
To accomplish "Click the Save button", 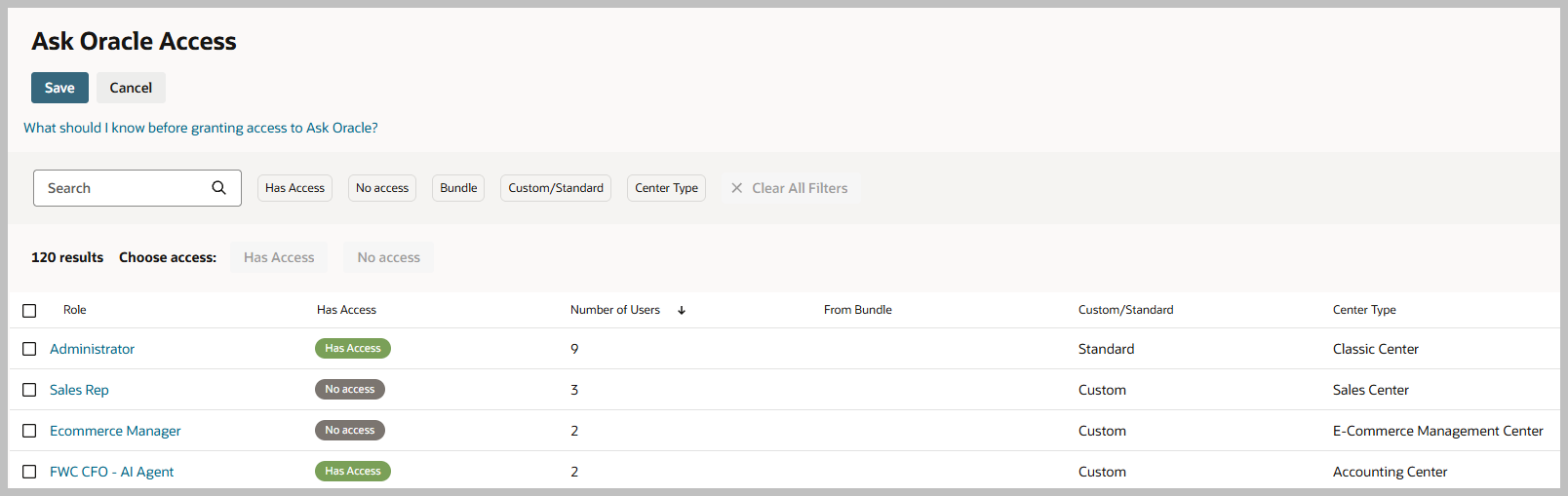I will 59,88.
